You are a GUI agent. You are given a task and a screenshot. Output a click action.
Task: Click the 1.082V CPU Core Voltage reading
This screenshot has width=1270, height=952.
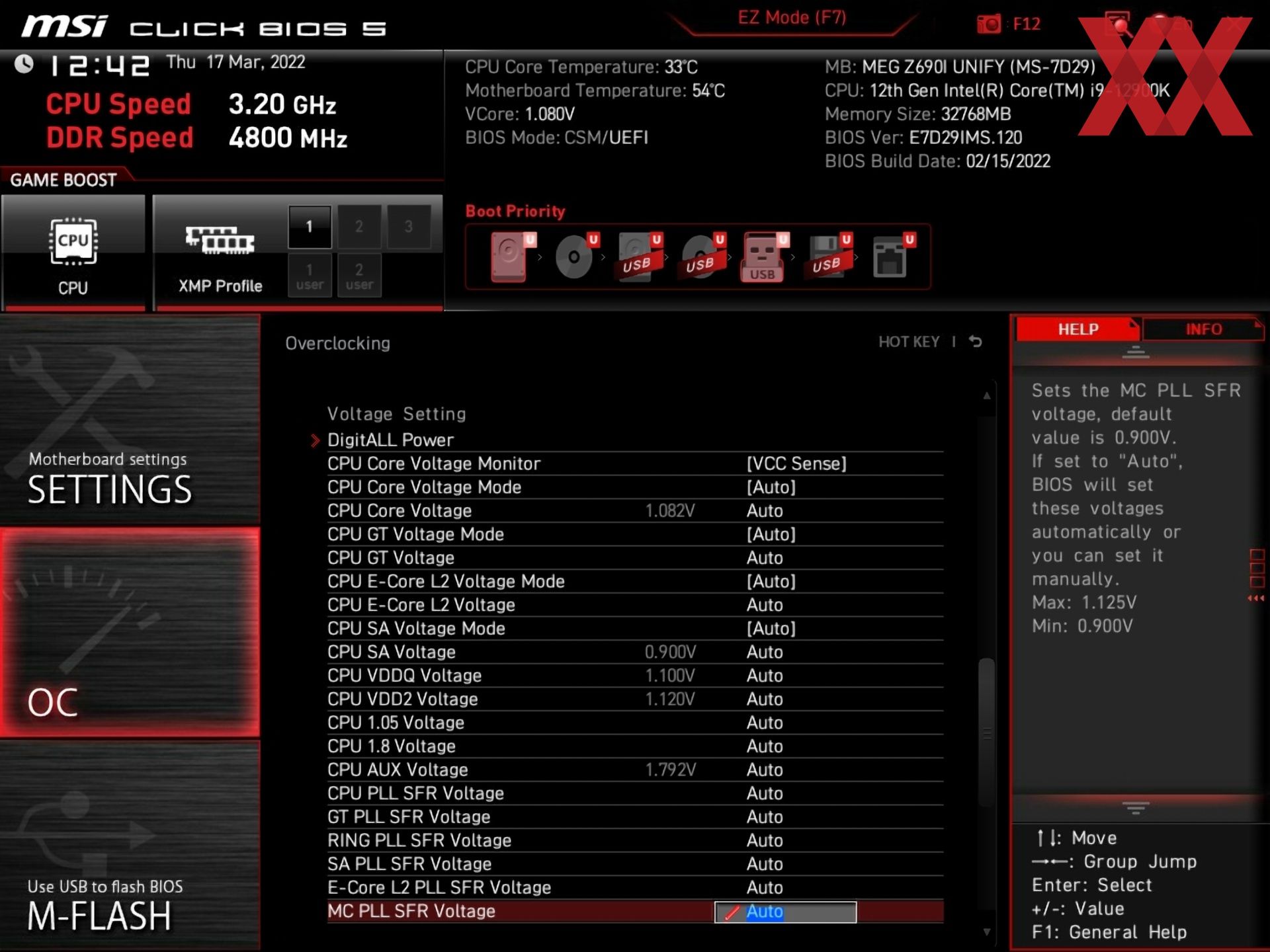tap(670, 510)
